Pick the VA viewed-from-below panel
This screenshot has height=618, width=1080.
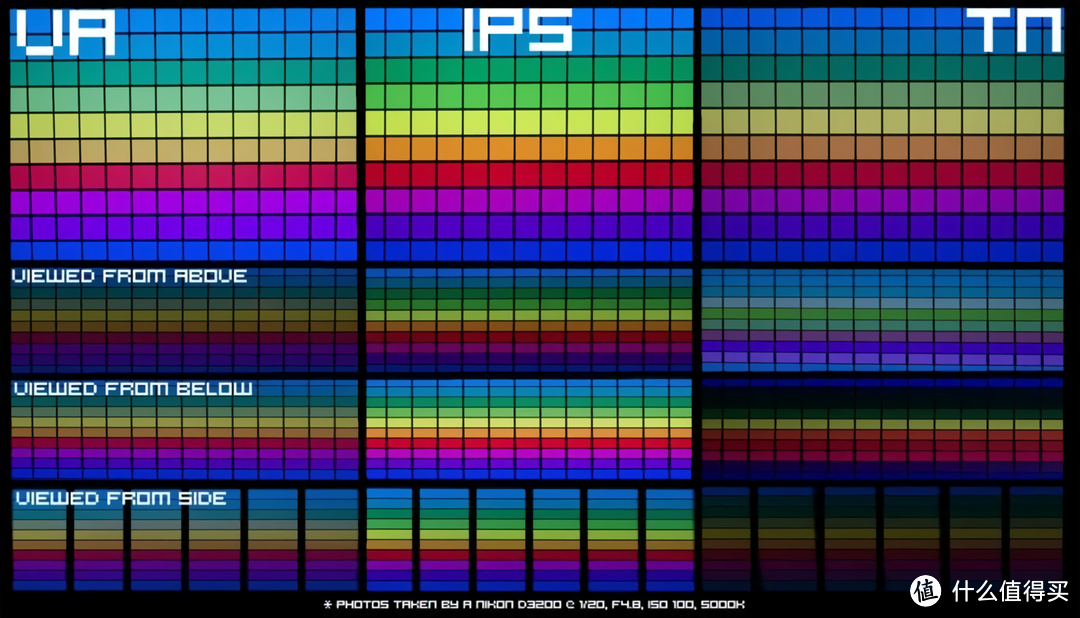click(185, 429)
